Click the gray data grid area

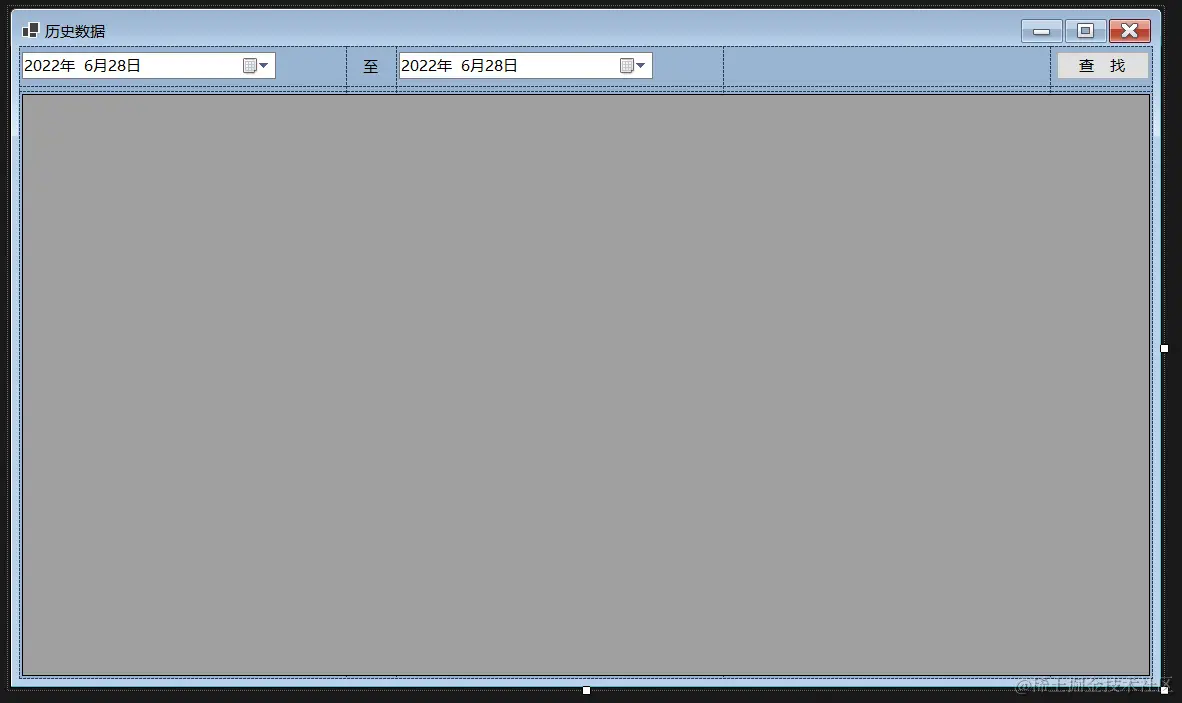(x=586, y=385)
